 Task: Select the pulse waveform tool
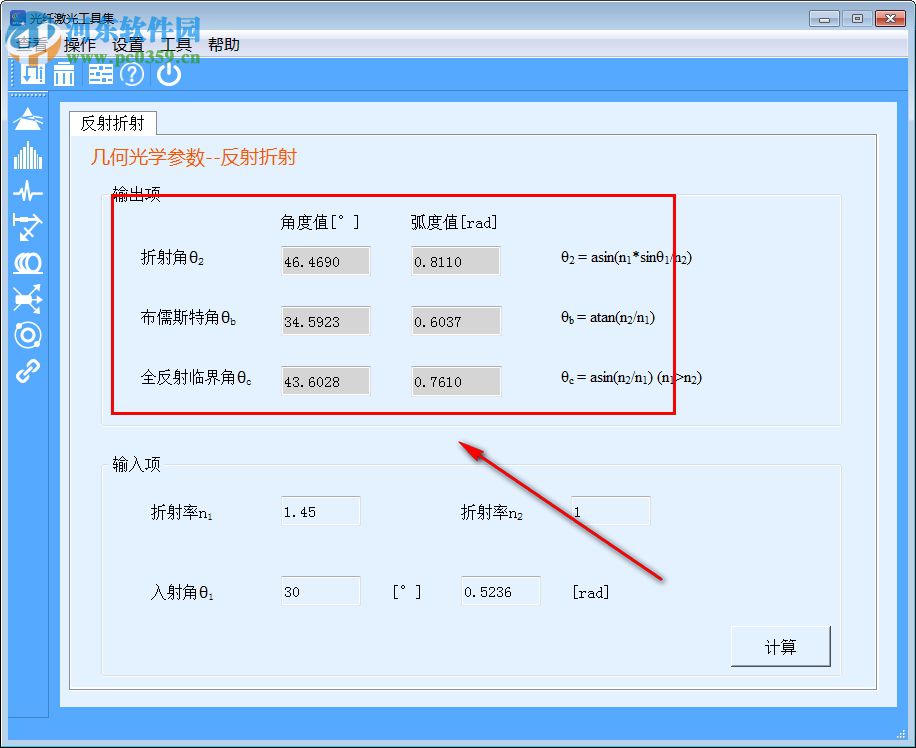click(x=28, y=192)
